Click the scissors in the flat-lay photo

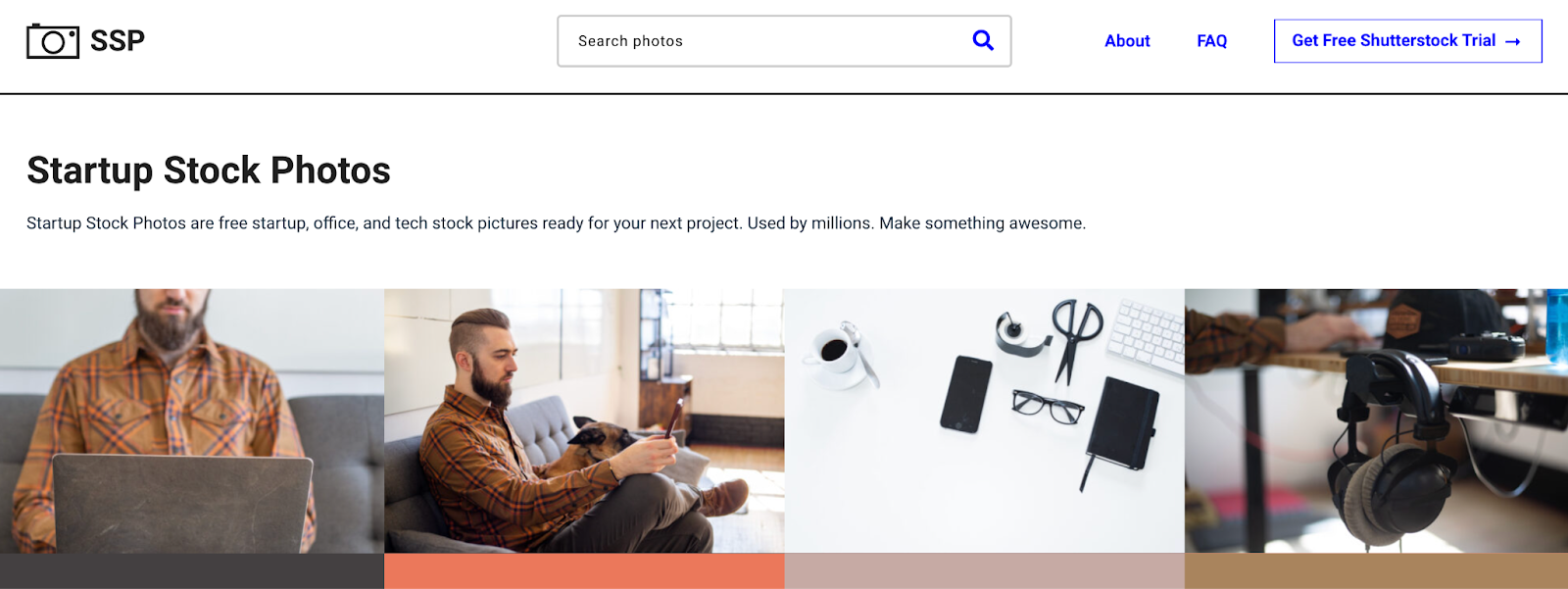(x=1076, y=333)
